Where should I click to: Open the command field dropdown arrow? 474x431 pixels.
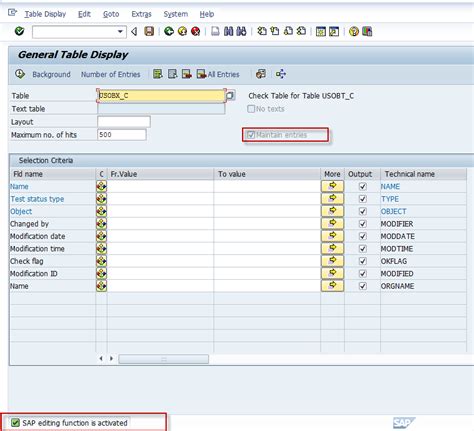click(120, 32)
